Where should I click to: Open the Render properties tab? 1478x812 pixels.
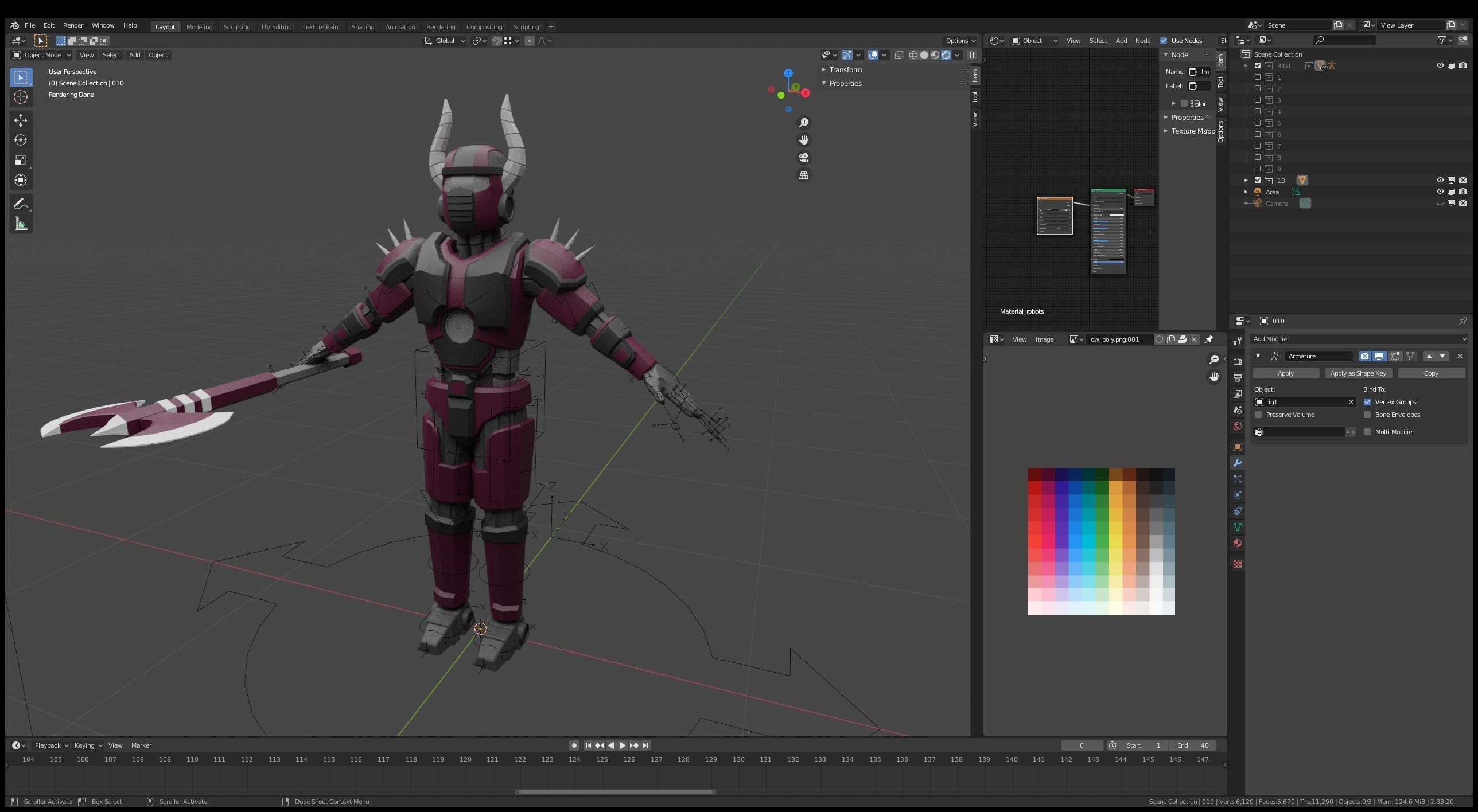click(1238, 361)
